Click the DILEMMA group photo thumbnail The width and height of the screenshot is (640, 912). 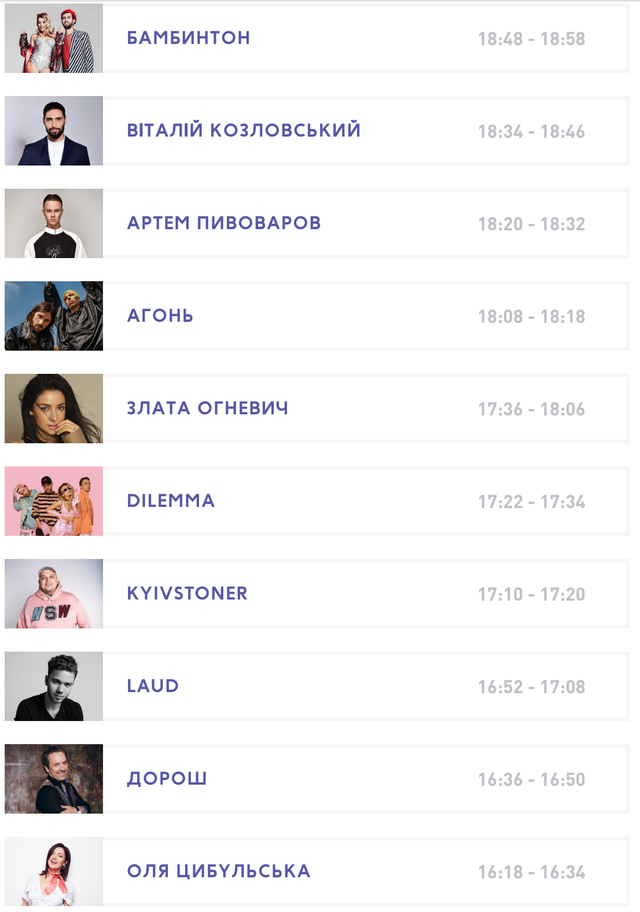pos(54,501)
